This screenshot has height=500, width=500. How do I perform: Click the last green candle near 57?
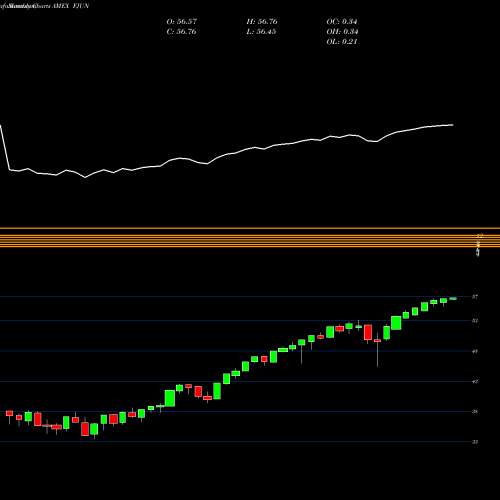(x=453, y=298)
